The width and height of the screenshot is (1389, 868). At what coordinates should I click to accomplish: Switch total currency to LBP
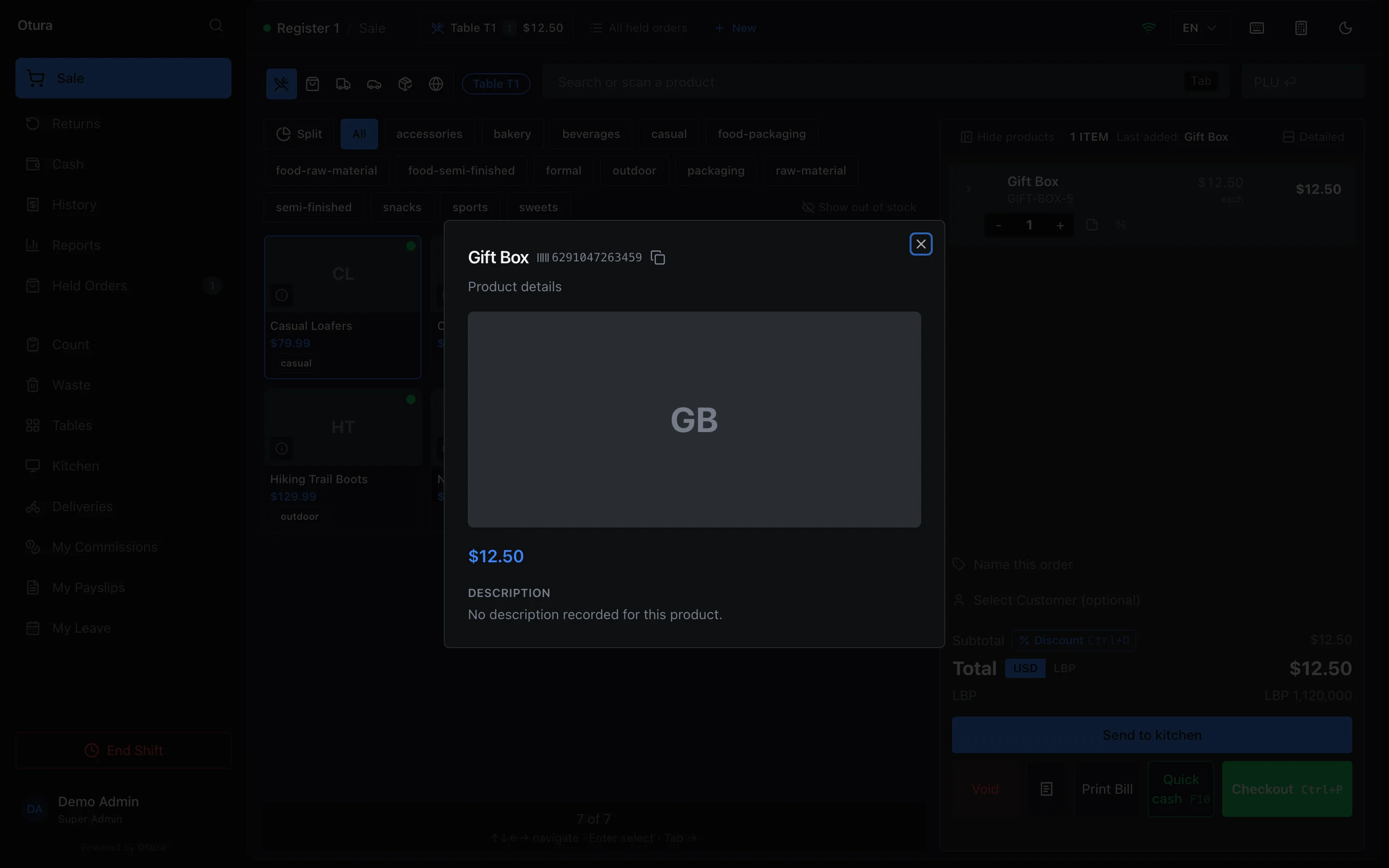1064,668
